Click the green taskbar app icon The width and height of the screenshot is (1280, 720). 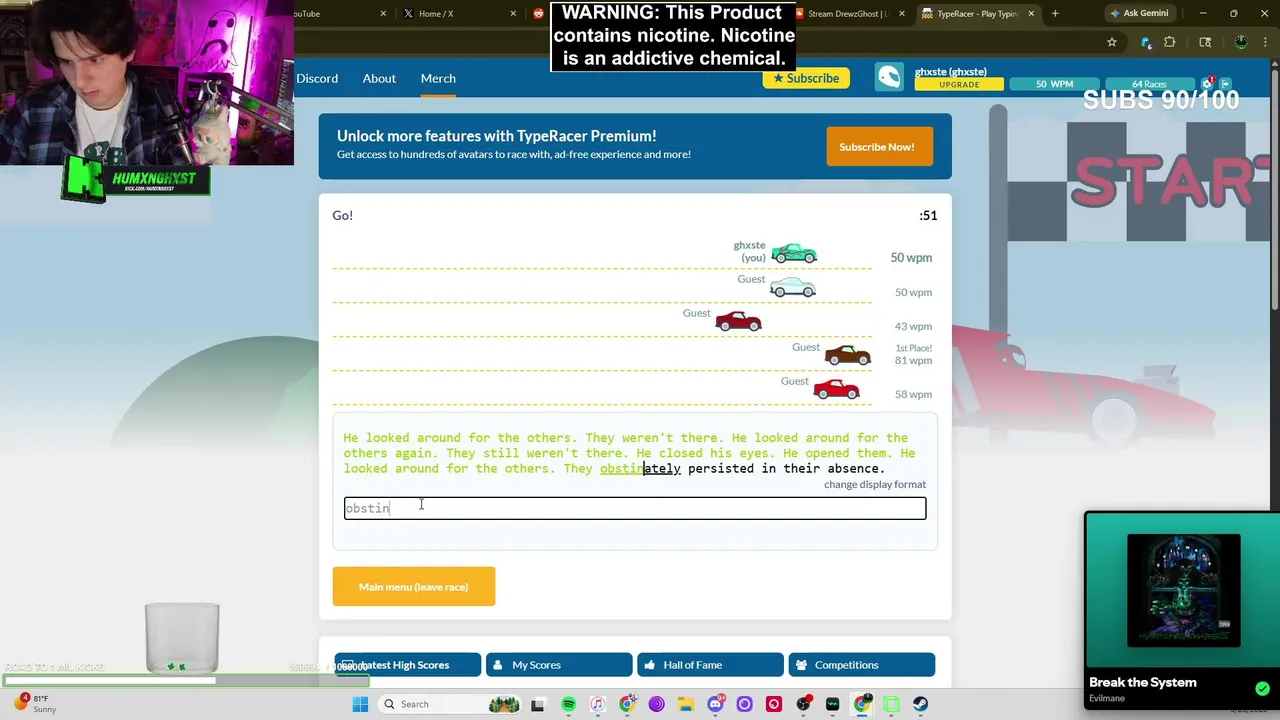coord(891,704)
